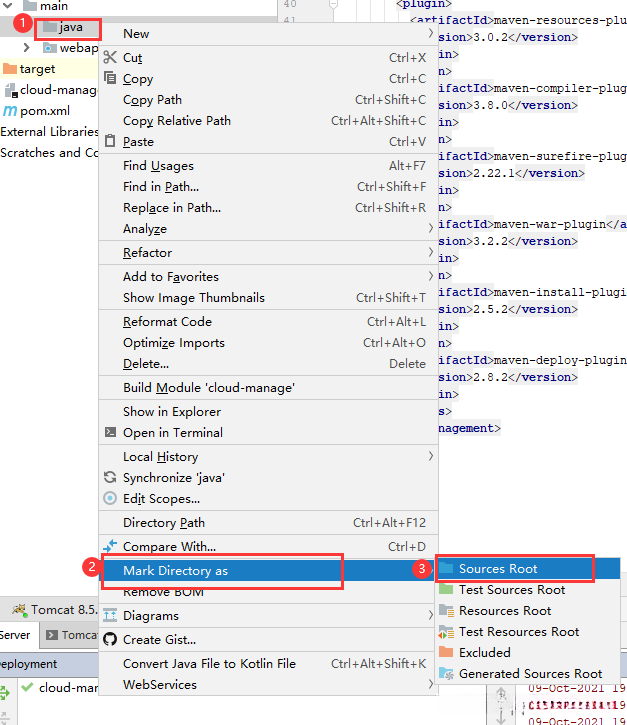Choose Replace in Path...

click(x=268, y=208)
